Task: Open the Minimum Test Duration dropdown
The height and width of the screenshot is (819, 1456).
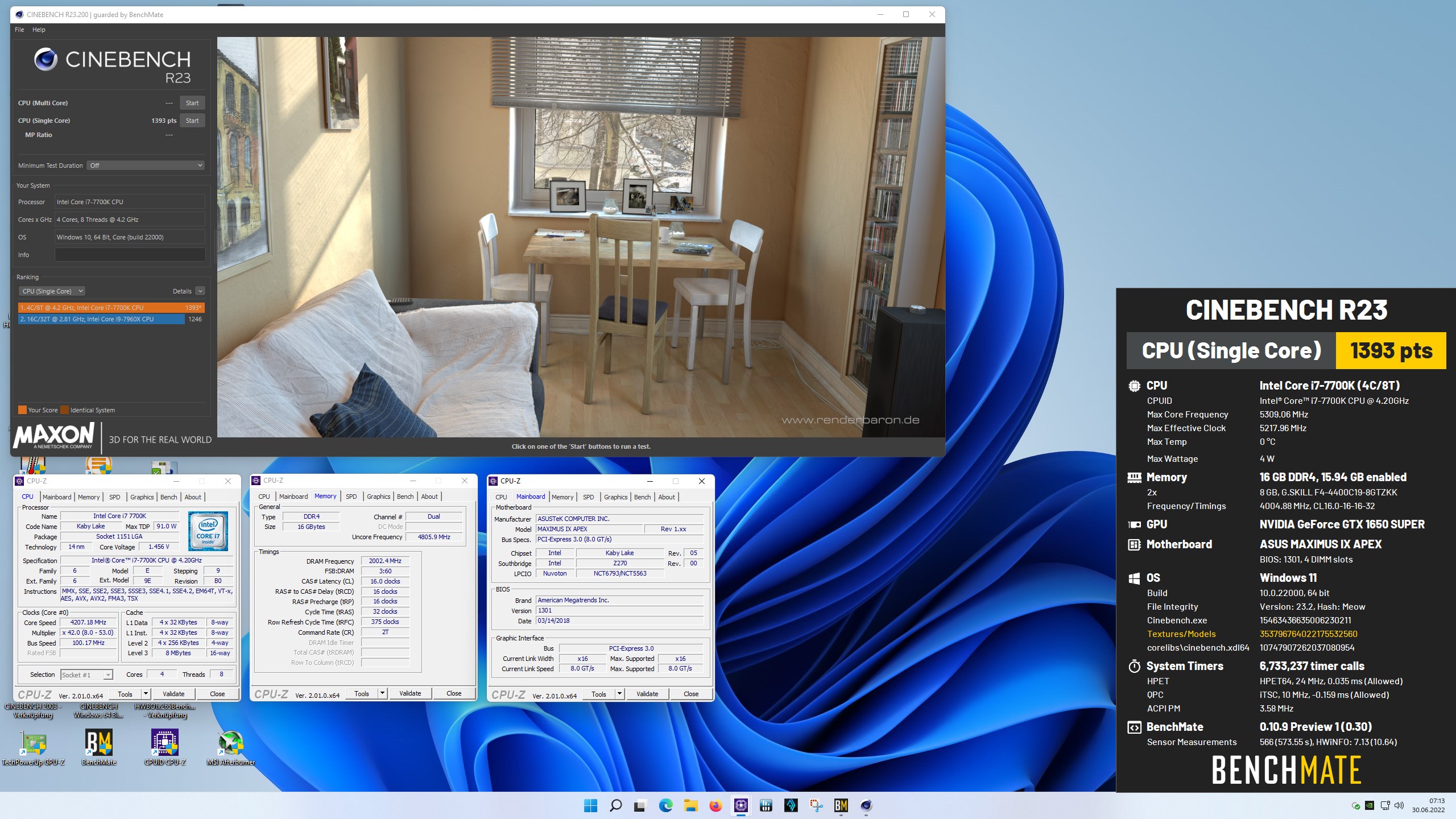Action: tap(146, 166)
